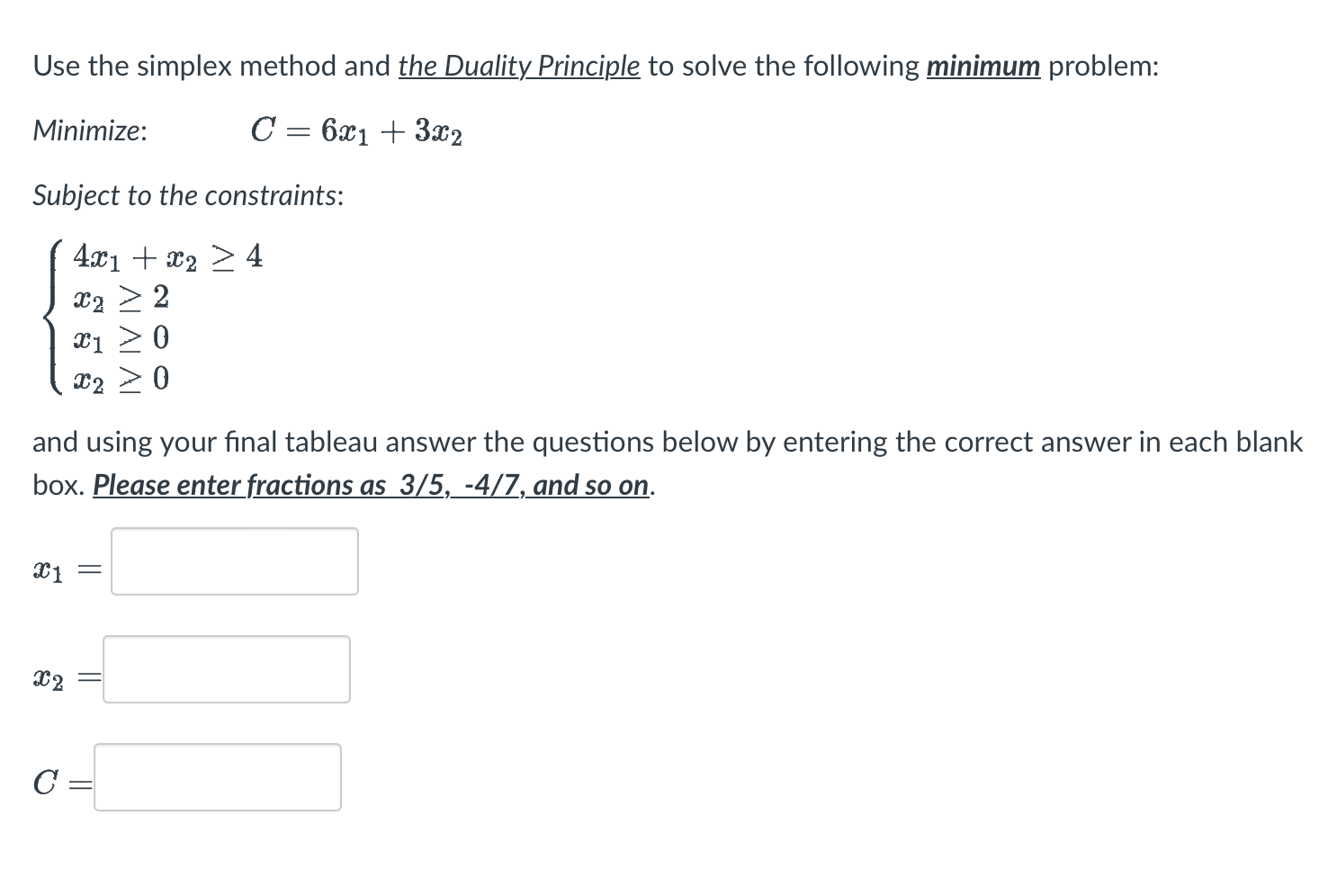The height and width of the screenshot is (896, 1337).
Task: Click inside the C answer box
Action: click(216, 777)
